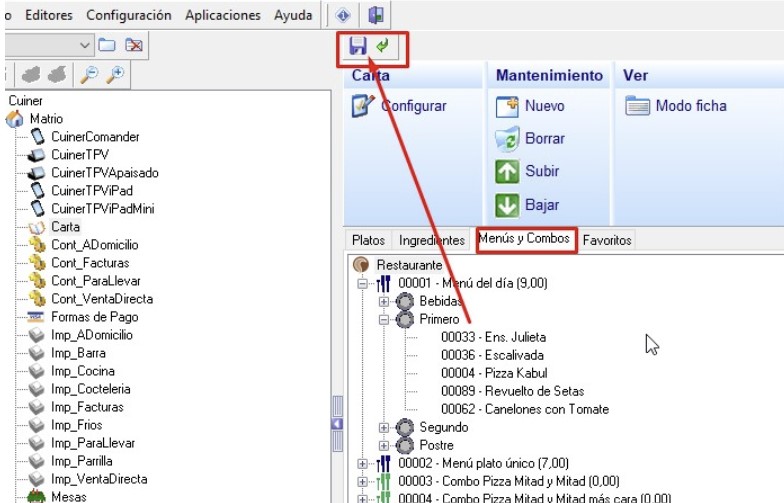Screen dimensions: 784x503
Task: Click the green cutlery icon of Combo 00003
Action: (x=383, y=482)
